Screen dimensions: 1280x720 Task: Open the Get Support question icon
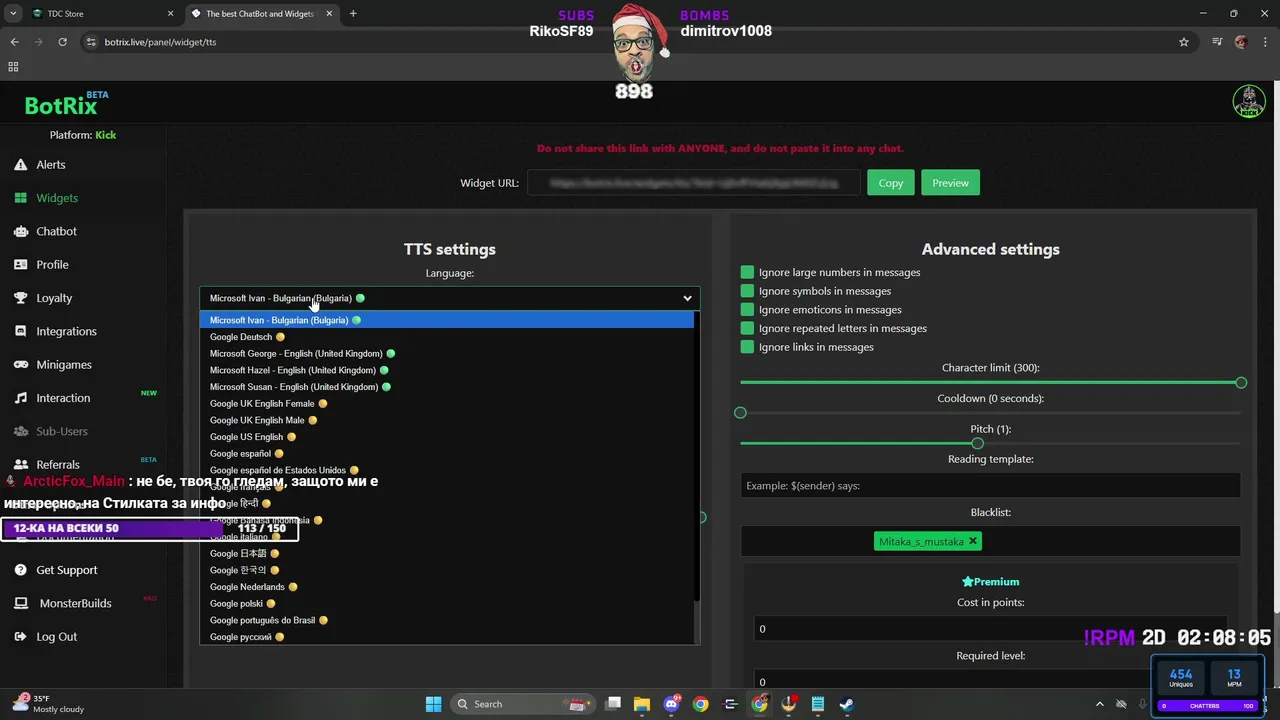point(20,570)
